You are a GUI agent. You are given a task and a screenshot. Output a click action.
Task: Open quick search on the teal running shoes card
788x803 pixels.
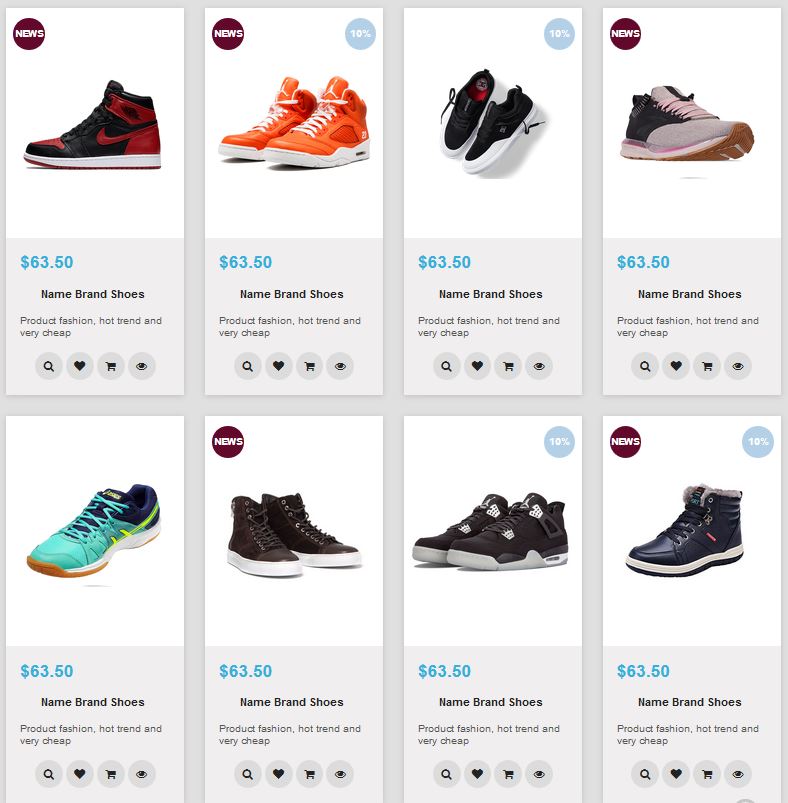pyautogui.click(x=47, y=774)
